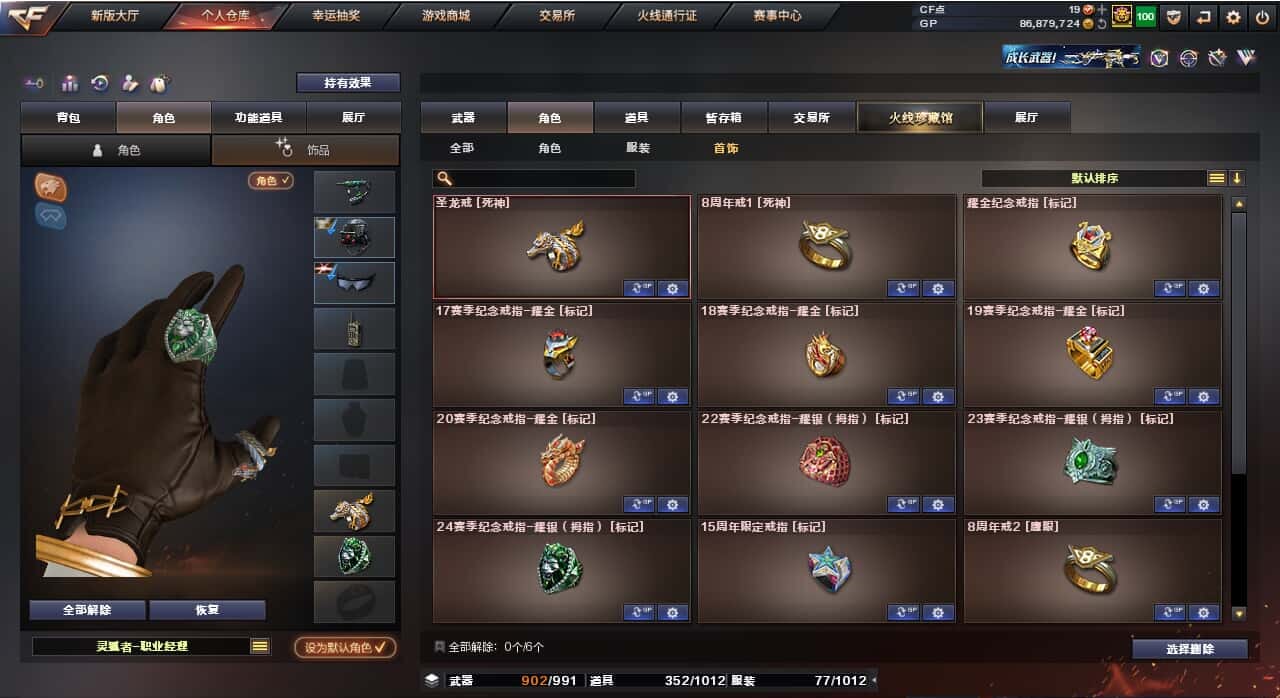
Task: Refresh GP balance with the circular arrow icon
Action: (x=1102, y=23)
